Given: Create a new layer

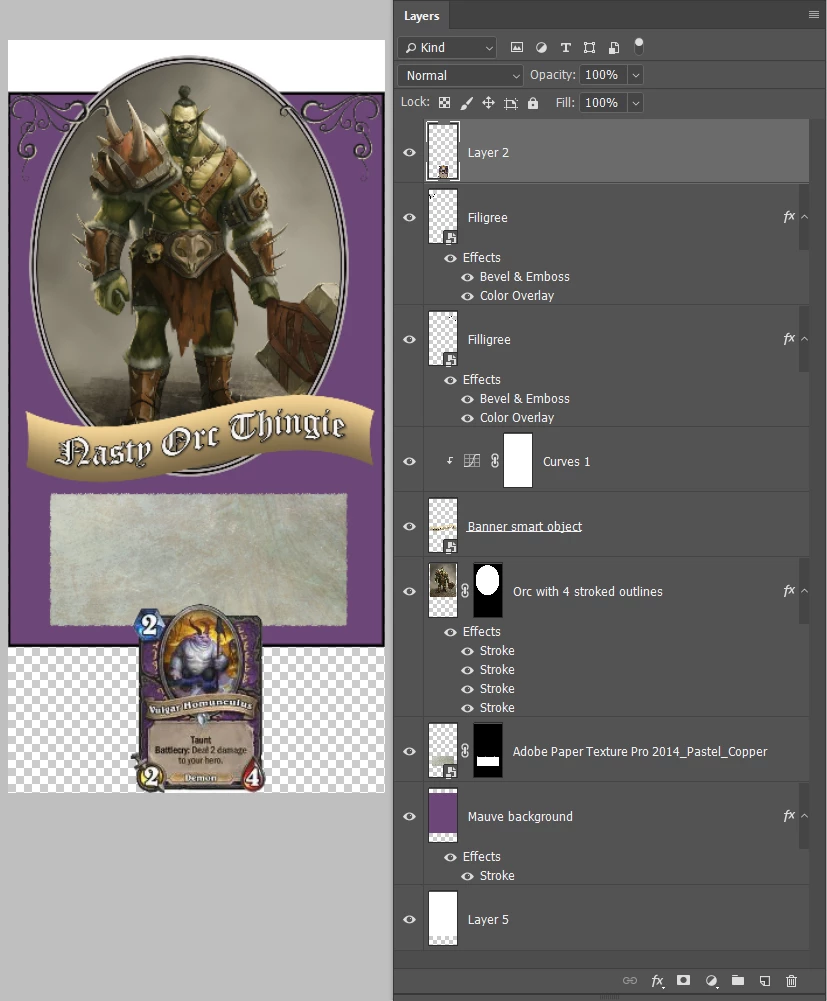Looking at the screenshot, I should tap(764, 981).
